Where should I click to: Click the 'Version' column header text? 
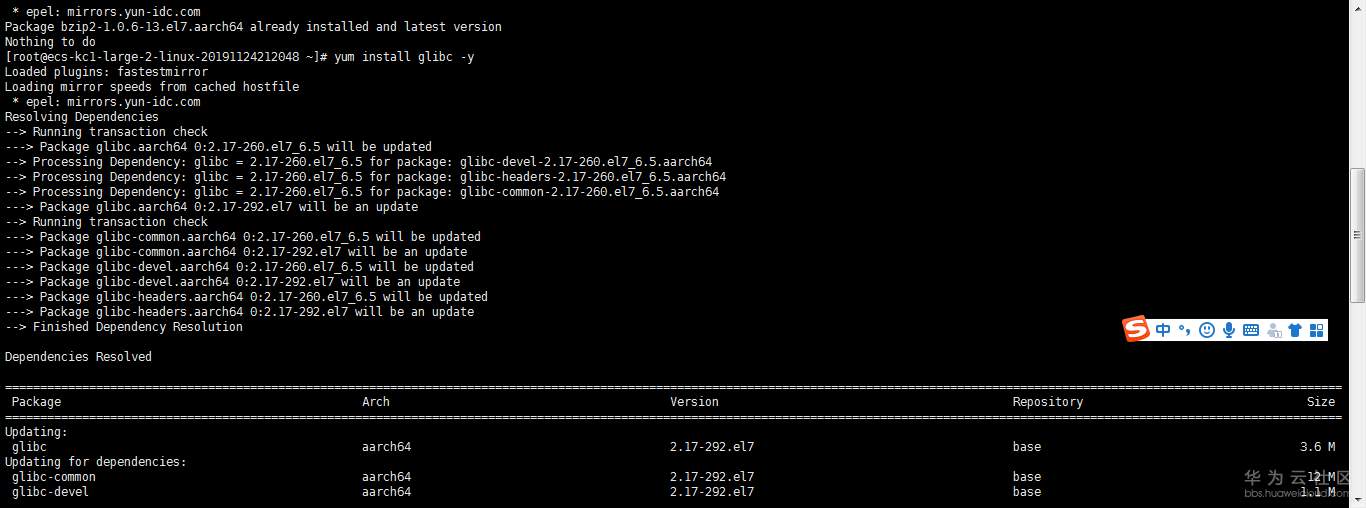pyautogui.click(x=694, y=402)
